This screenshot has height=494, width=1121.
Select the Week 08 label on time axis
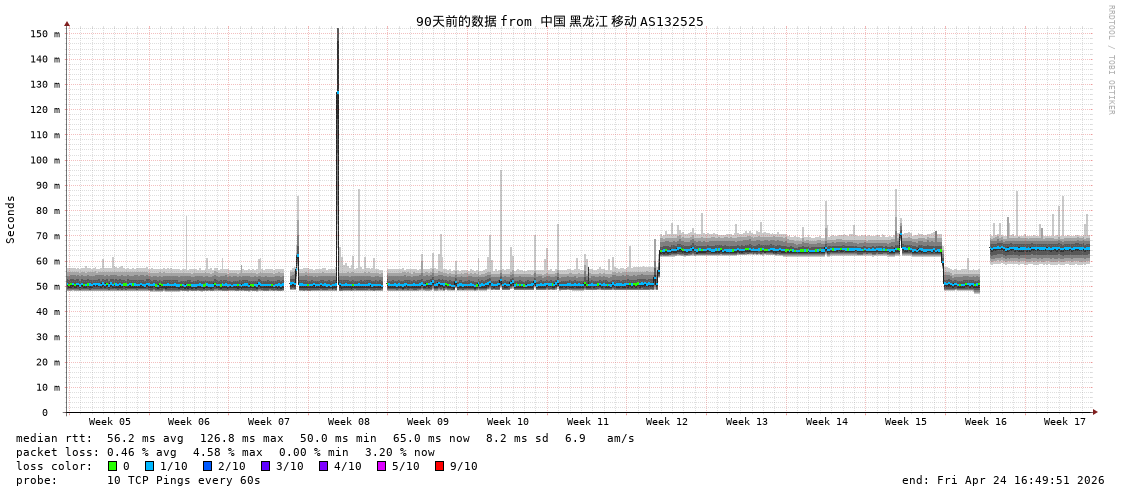point(348,422)
